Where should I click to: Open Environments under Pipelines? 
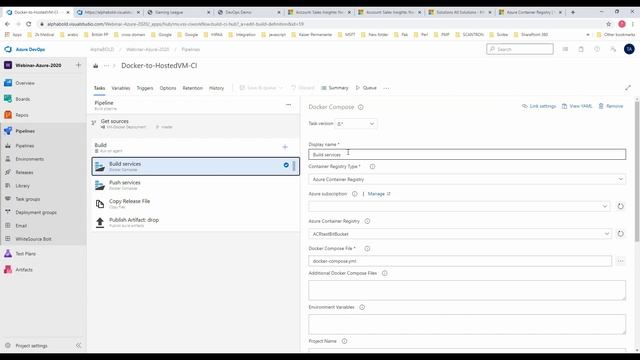pyautogui.click(x=29, y=159)
